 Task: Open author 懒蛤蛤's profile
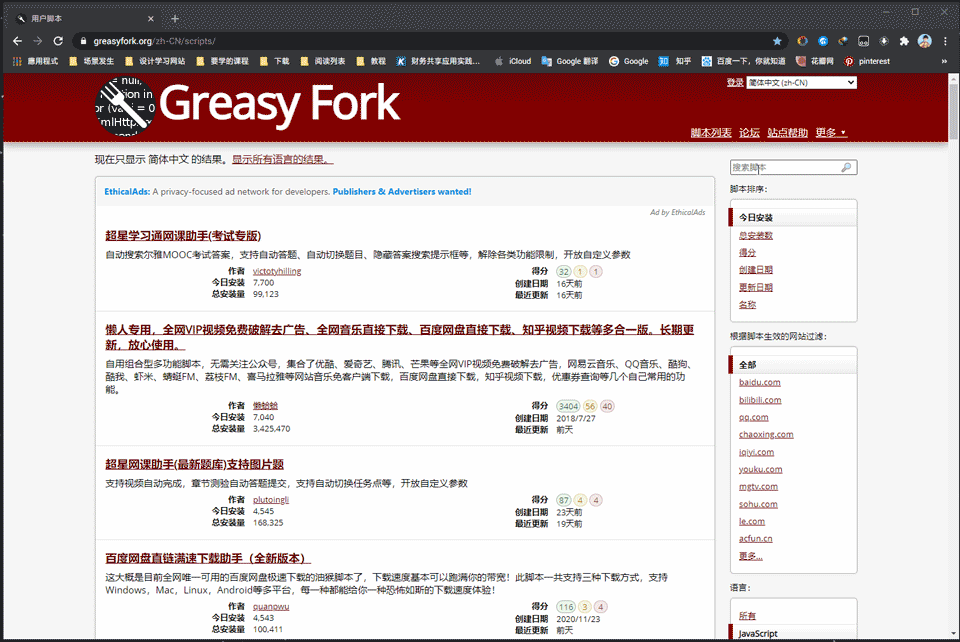[265, 406]
